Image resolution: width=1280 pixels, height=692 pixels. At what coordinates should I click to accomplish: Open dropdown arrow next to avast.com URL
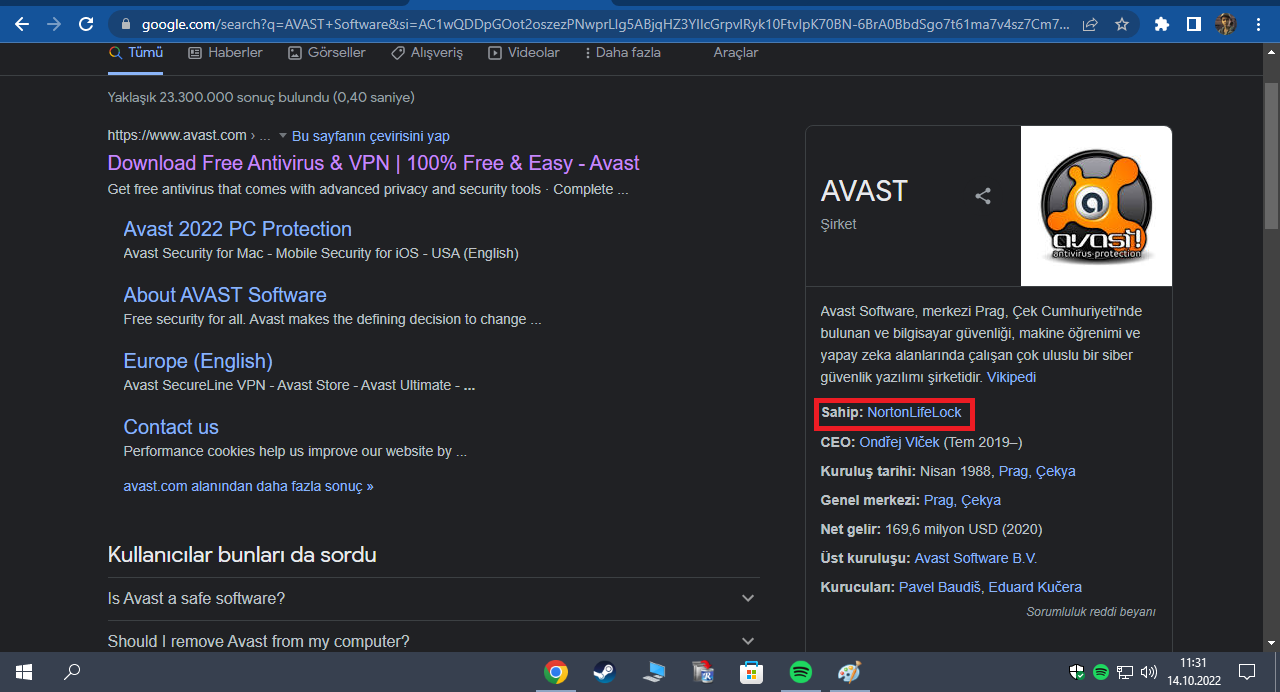(x=283, y=136)
